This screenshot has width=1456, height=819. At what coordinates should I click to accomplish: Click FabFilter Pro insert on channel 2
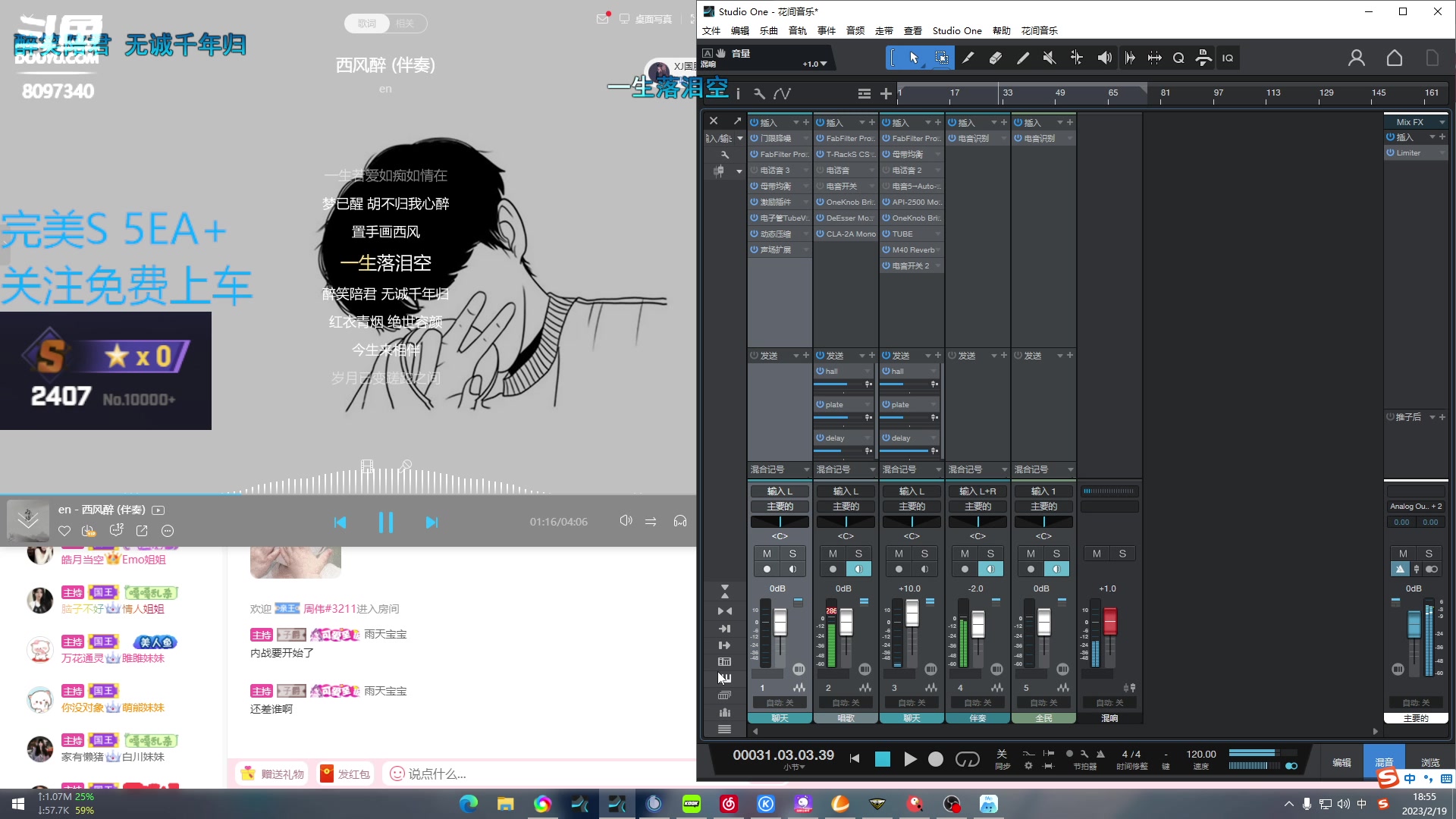[846, 138]
